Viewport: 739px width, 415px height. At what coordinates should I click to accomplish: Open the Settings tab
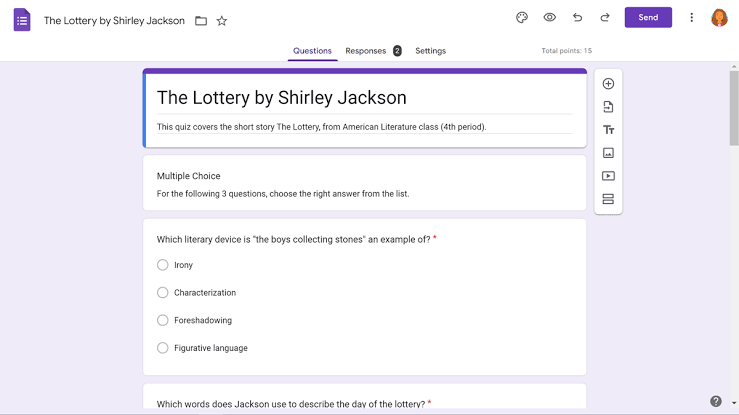(x=430, y=51)
